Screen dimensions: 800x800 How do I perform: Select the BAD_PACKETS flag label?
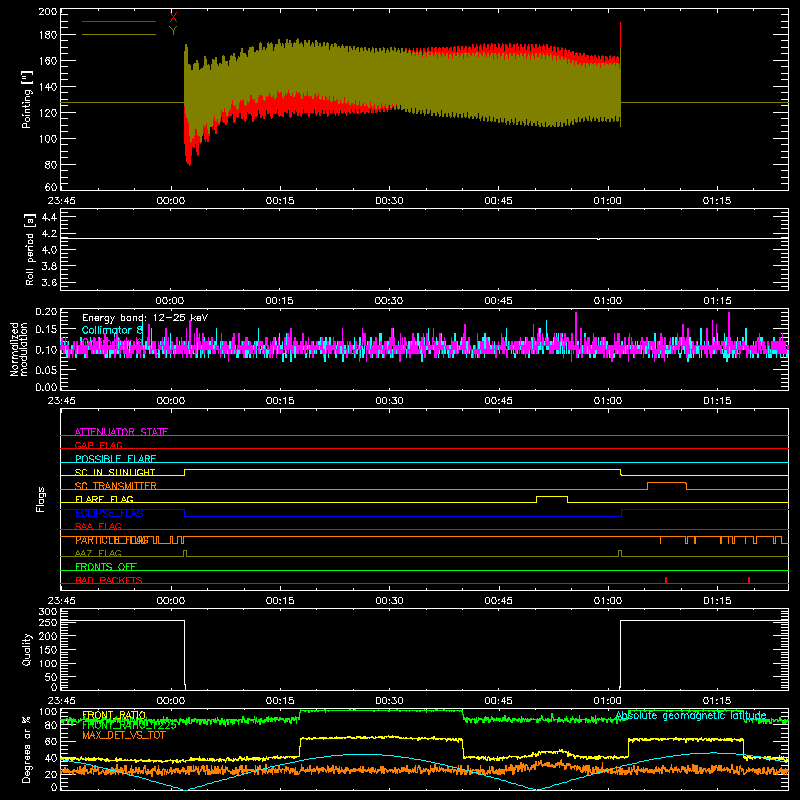pos(109,580)
